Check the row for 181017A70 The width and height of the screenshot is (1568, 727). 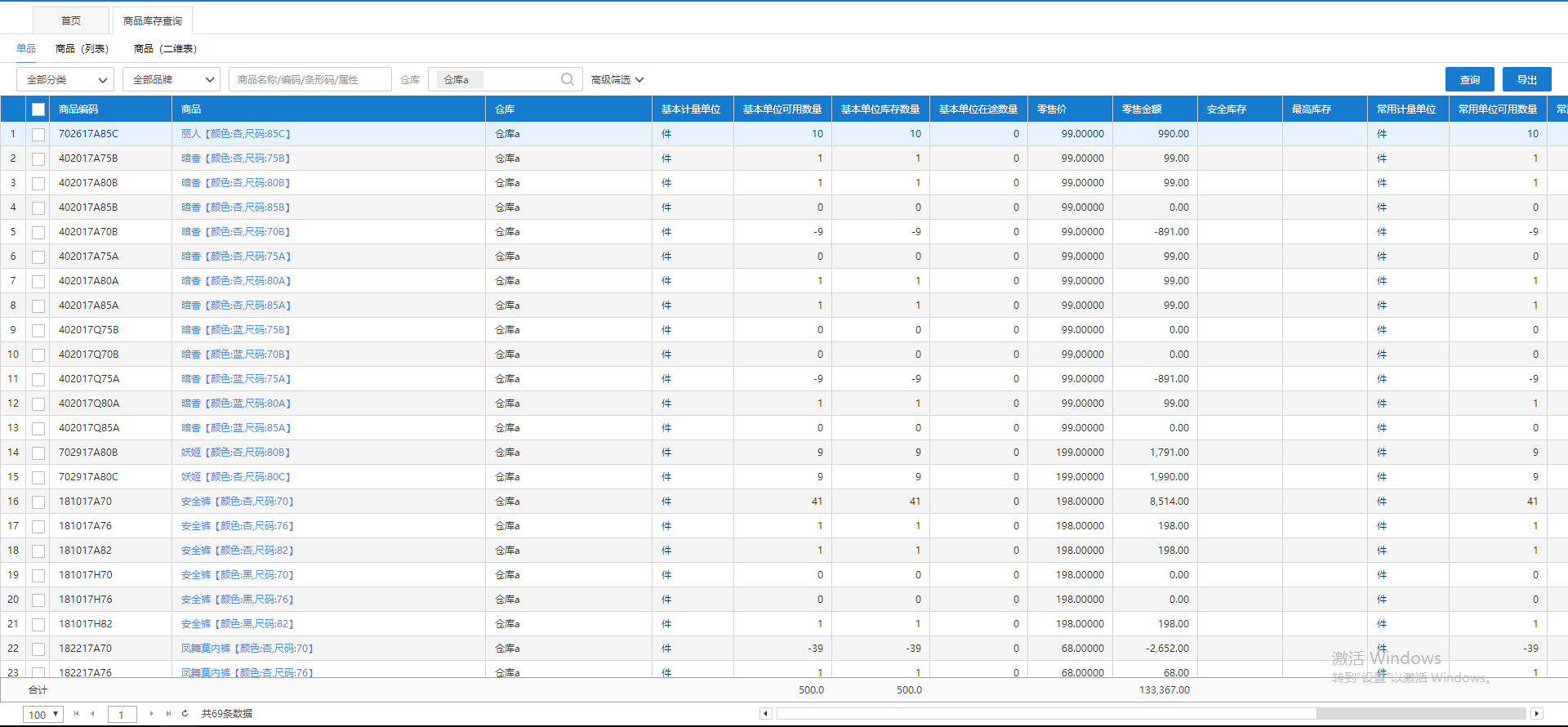coord(38,502)
